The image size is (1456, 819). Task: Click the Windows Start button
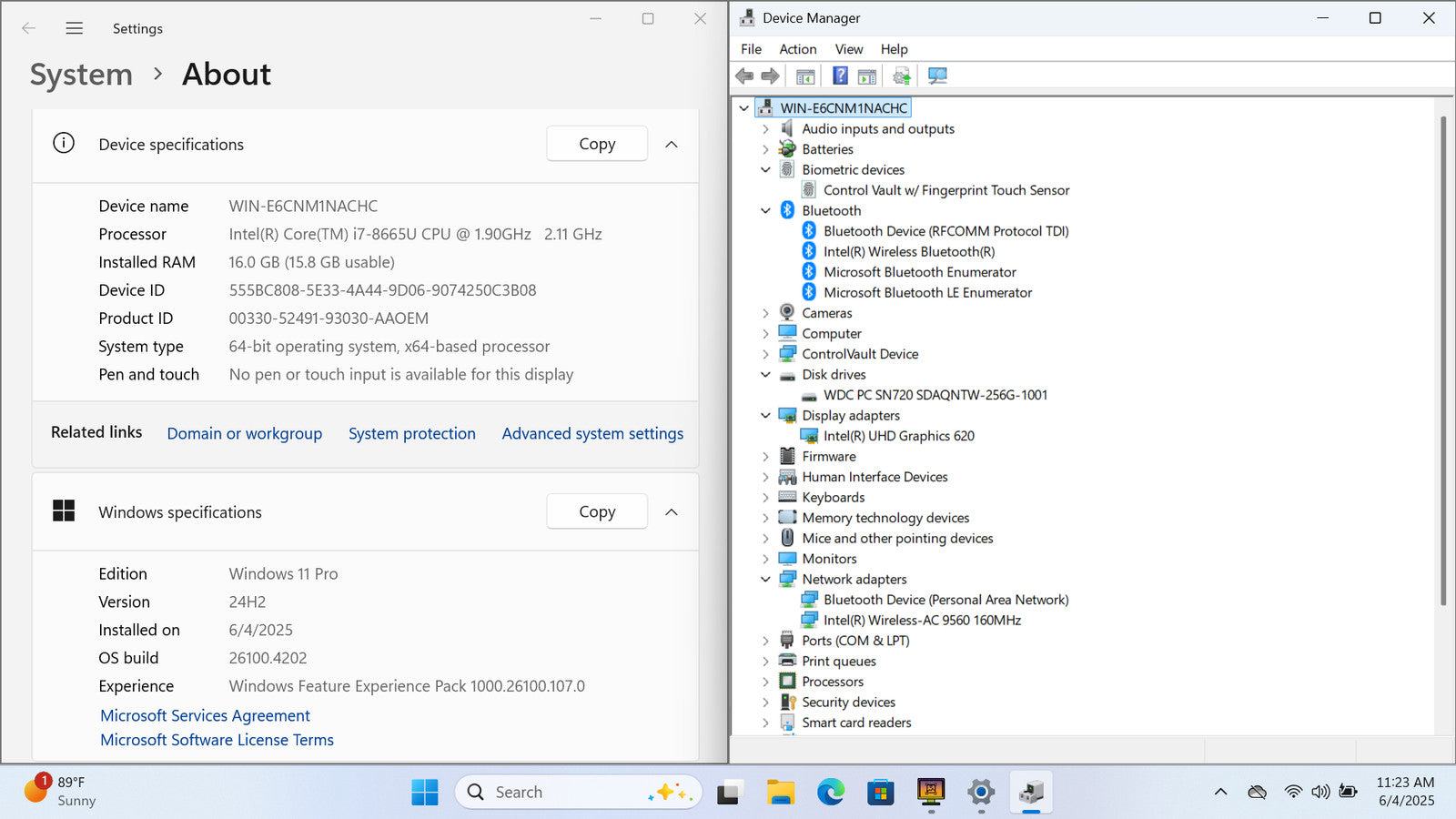pyautogui.click(x=424, y=793)
